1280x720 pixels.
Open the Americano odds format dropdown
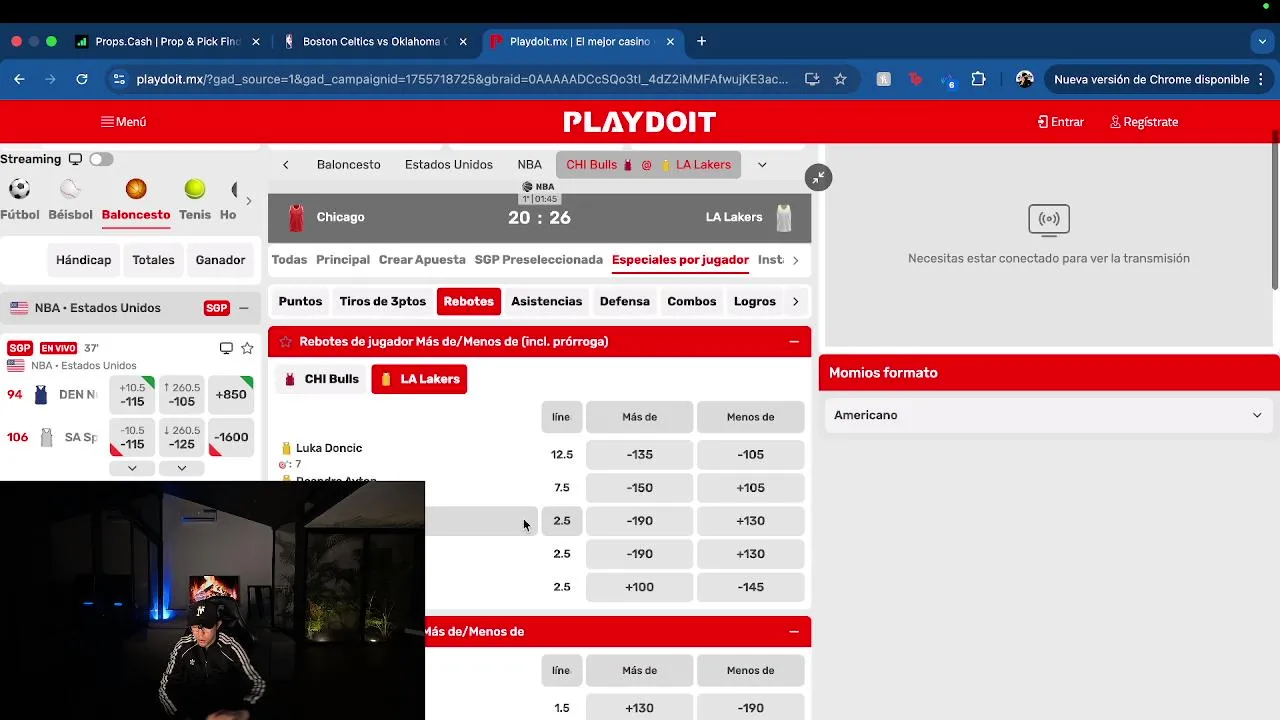click(x=1048, y=415)
